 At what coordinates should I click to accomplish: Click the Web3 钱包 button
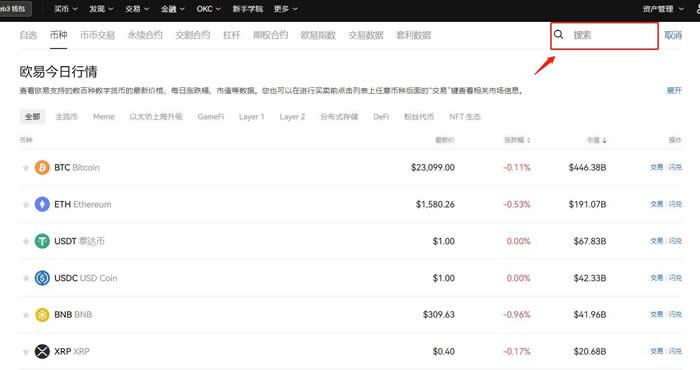(15, 9)
